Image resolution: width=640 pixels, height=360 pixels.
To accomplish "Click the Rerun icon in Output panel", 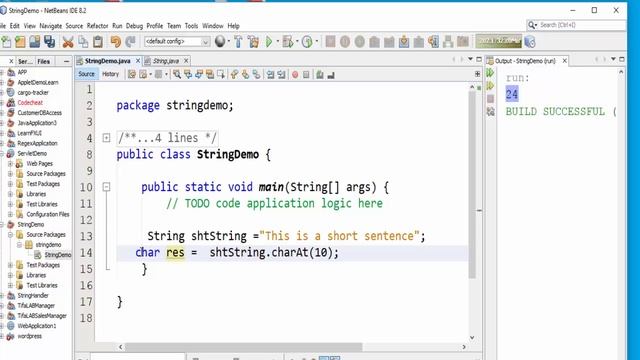I will click(x=490, y=73).
